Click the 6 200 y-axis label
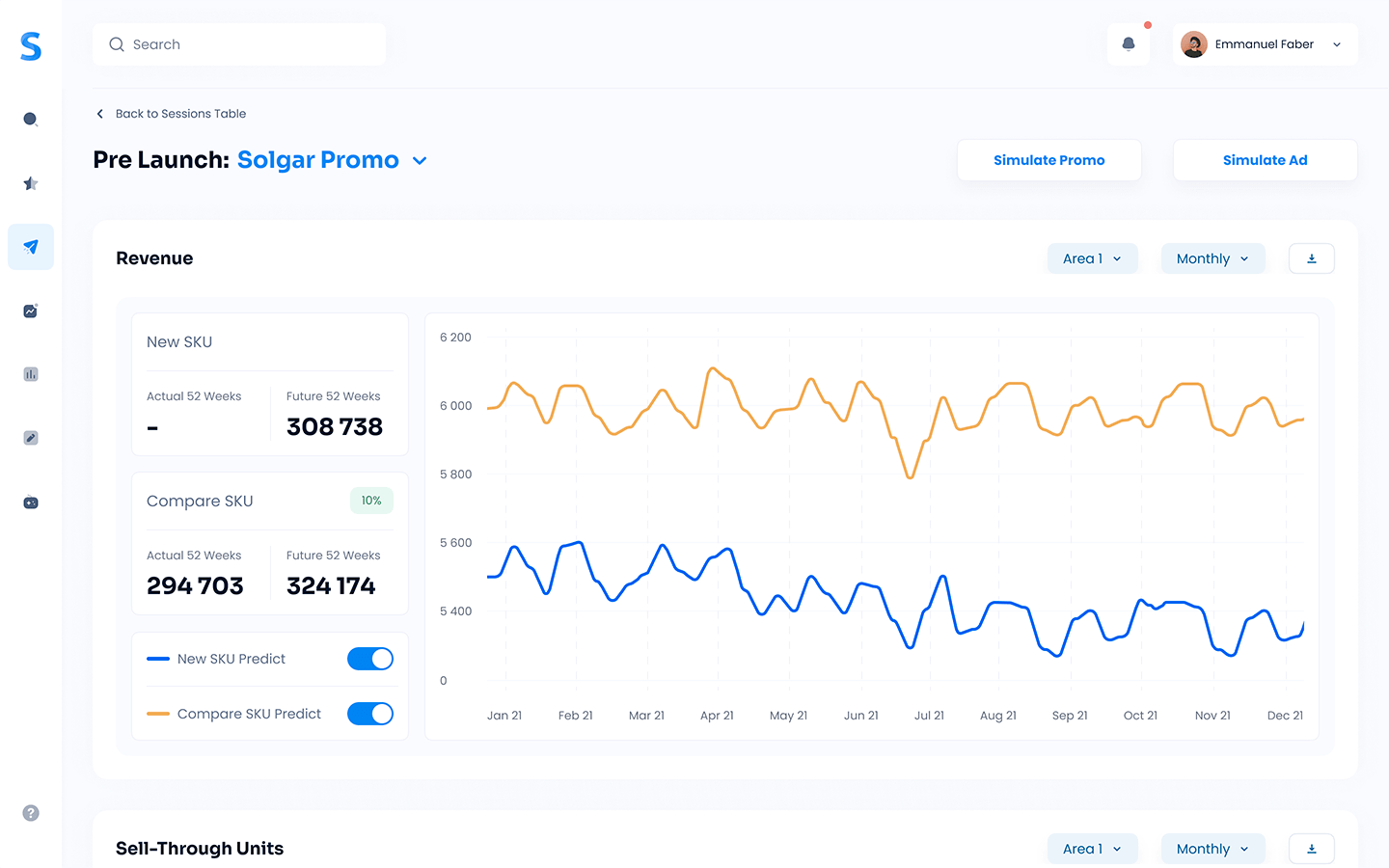Image resolution: width=1389 pixels, height=868 pixels. [x=455, y=338]
